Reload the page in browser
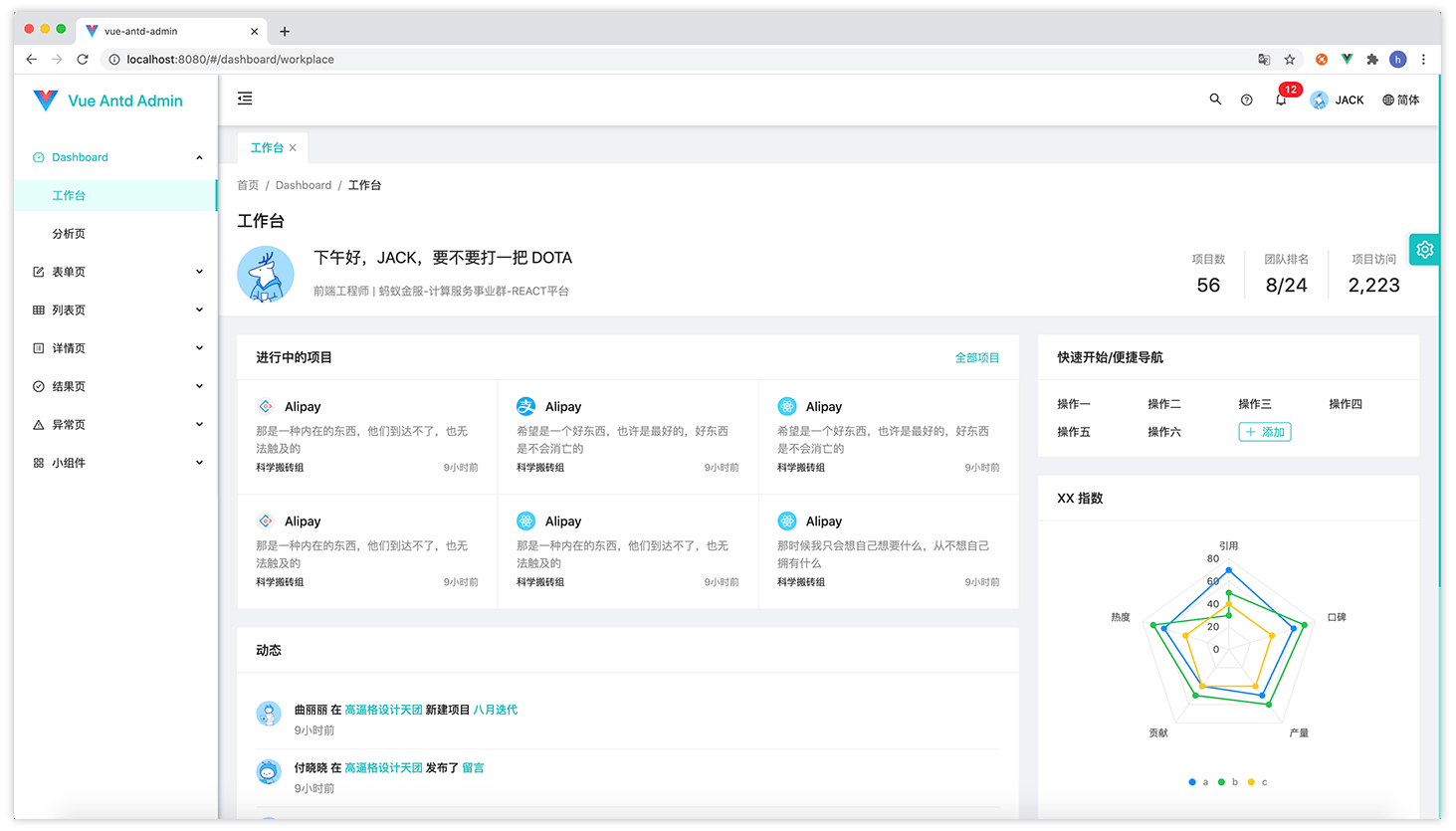This screenshot has width=1456, height=831. point(83,60)
